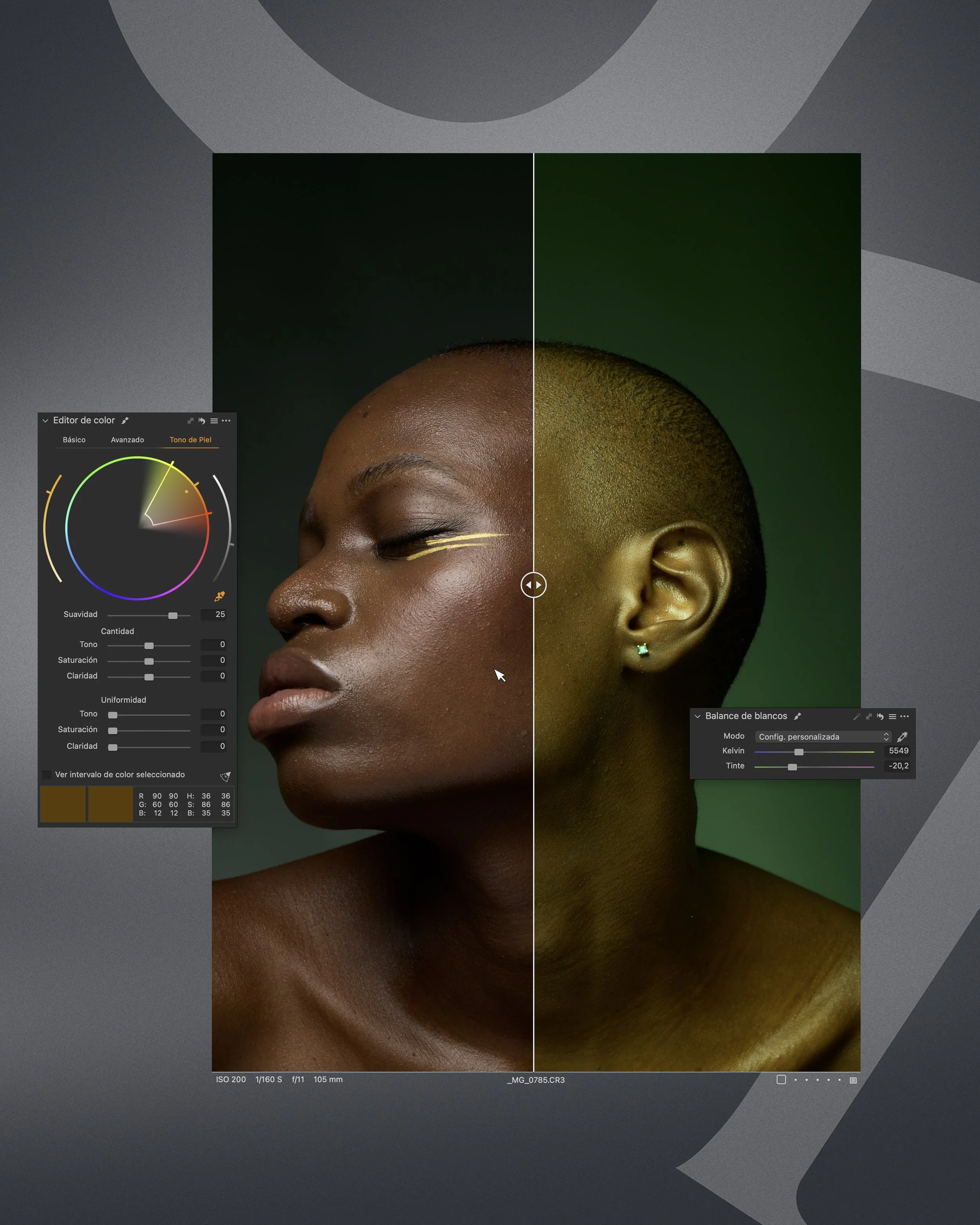Open Balance de blancos presets menu

pos(893,717)
